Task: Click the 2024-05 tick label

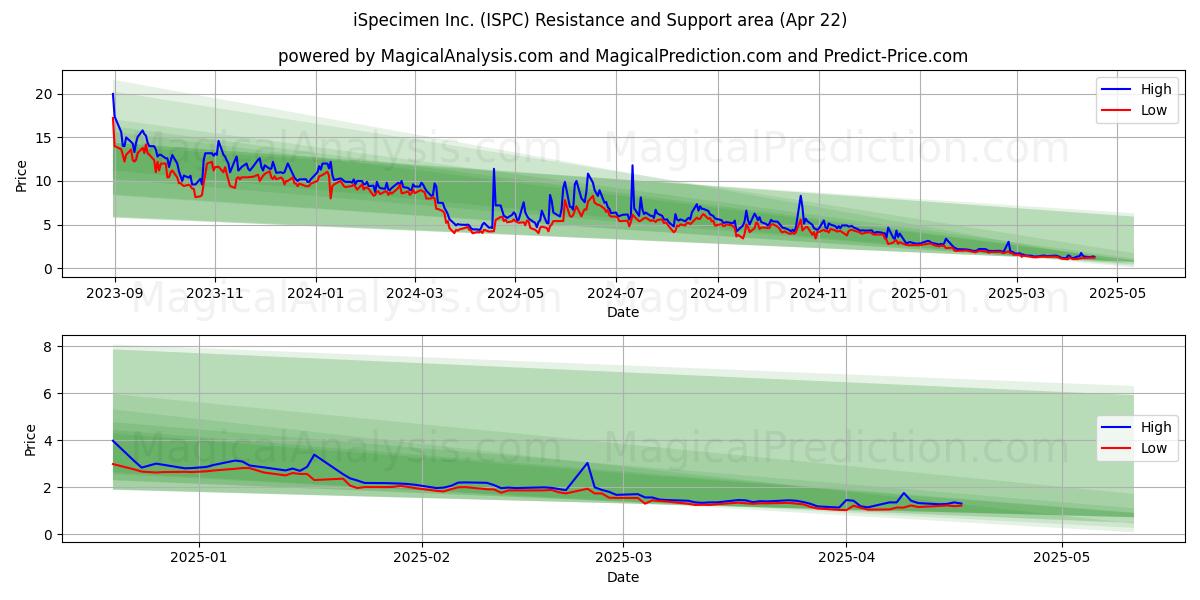Action: (516, 293)
